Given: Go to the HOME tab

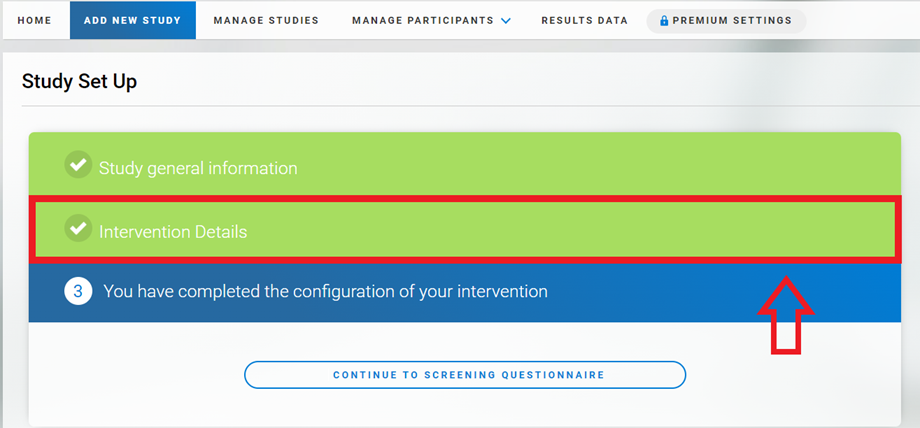Looking at the screenshot, I should click(34, 20).
